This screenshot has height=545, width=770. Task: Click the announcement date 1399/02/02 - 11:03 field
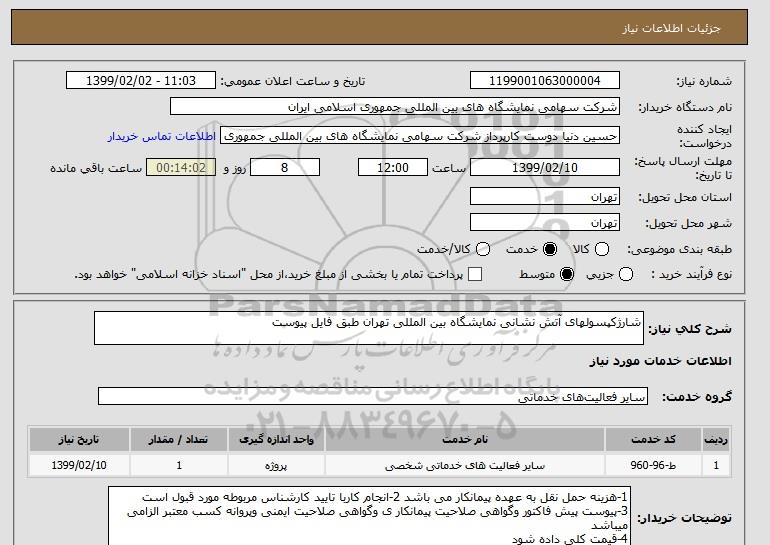[141, 81]
